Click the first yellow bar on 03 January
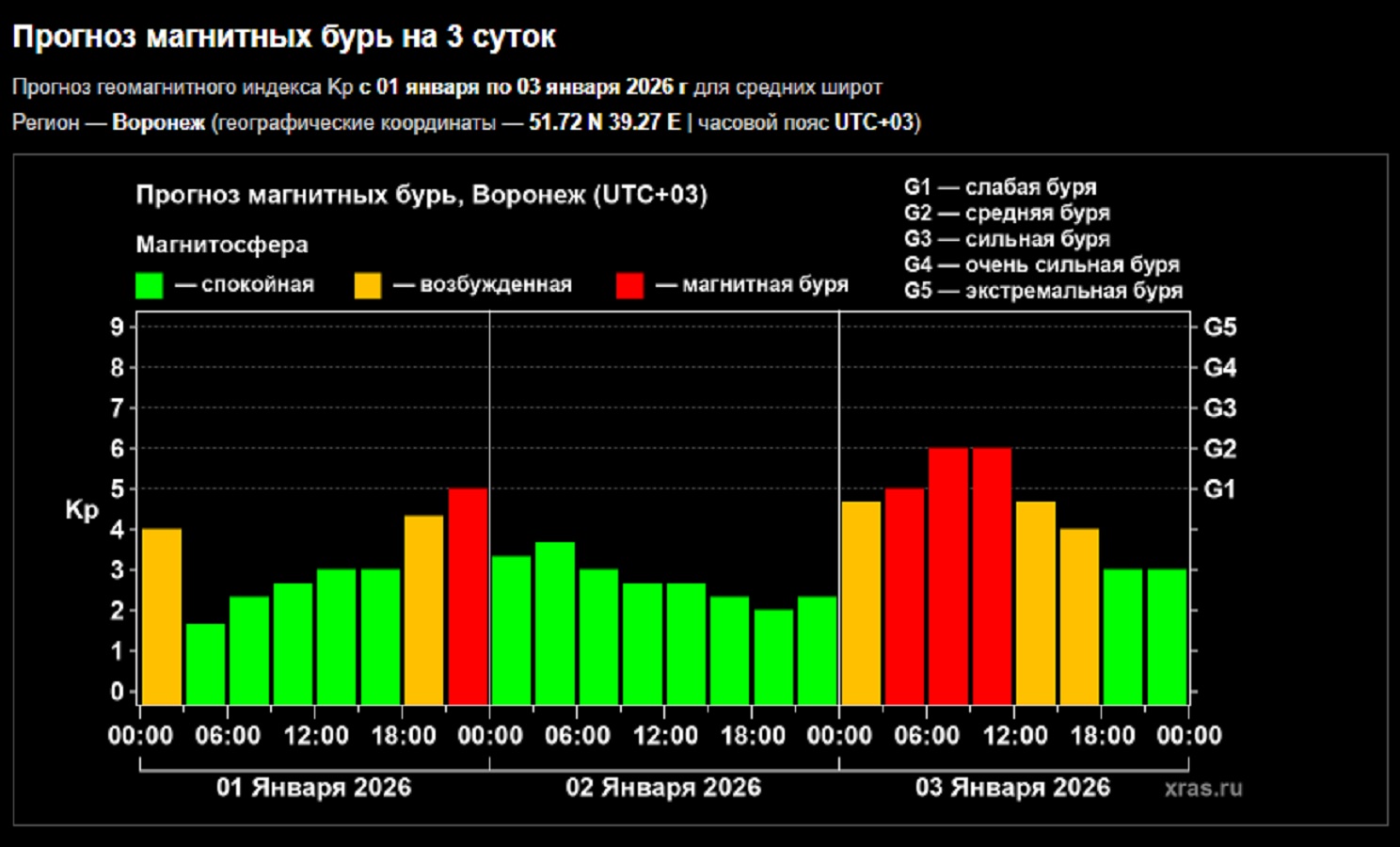1400x847 pixels. [x=861, y=602]
